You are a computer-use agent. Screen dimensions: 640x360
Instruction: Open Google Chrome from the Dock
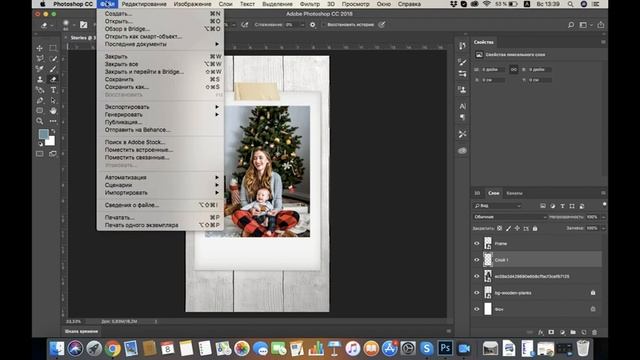pyautogui.click(x=113, y=349)
